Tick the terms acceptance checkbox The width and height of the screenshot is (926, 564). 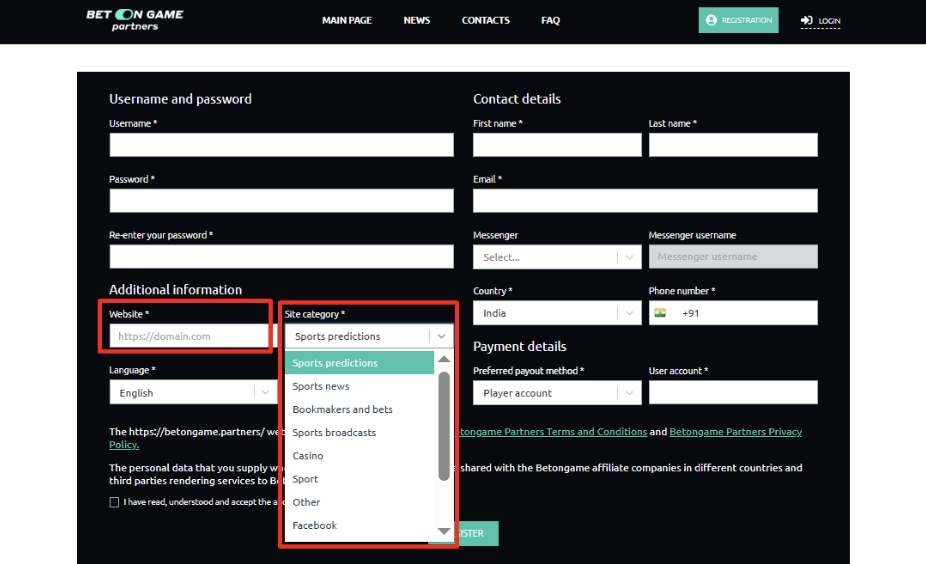tap(114, 502)
